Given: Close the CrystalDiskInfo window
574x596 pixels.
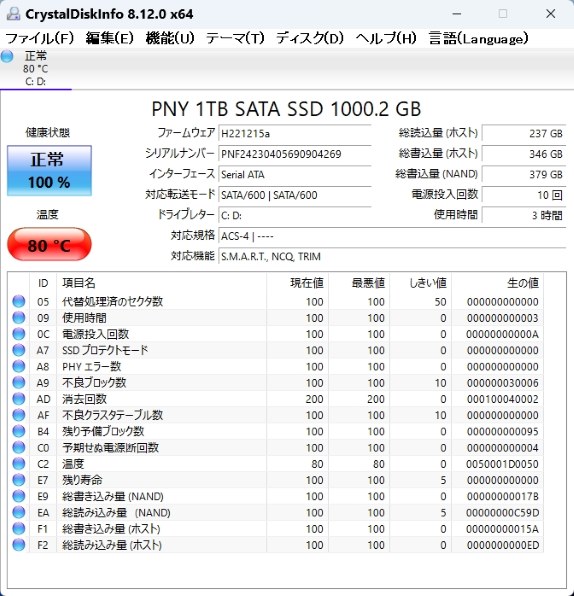Looking at the screenshot, I should click(550, 14).
